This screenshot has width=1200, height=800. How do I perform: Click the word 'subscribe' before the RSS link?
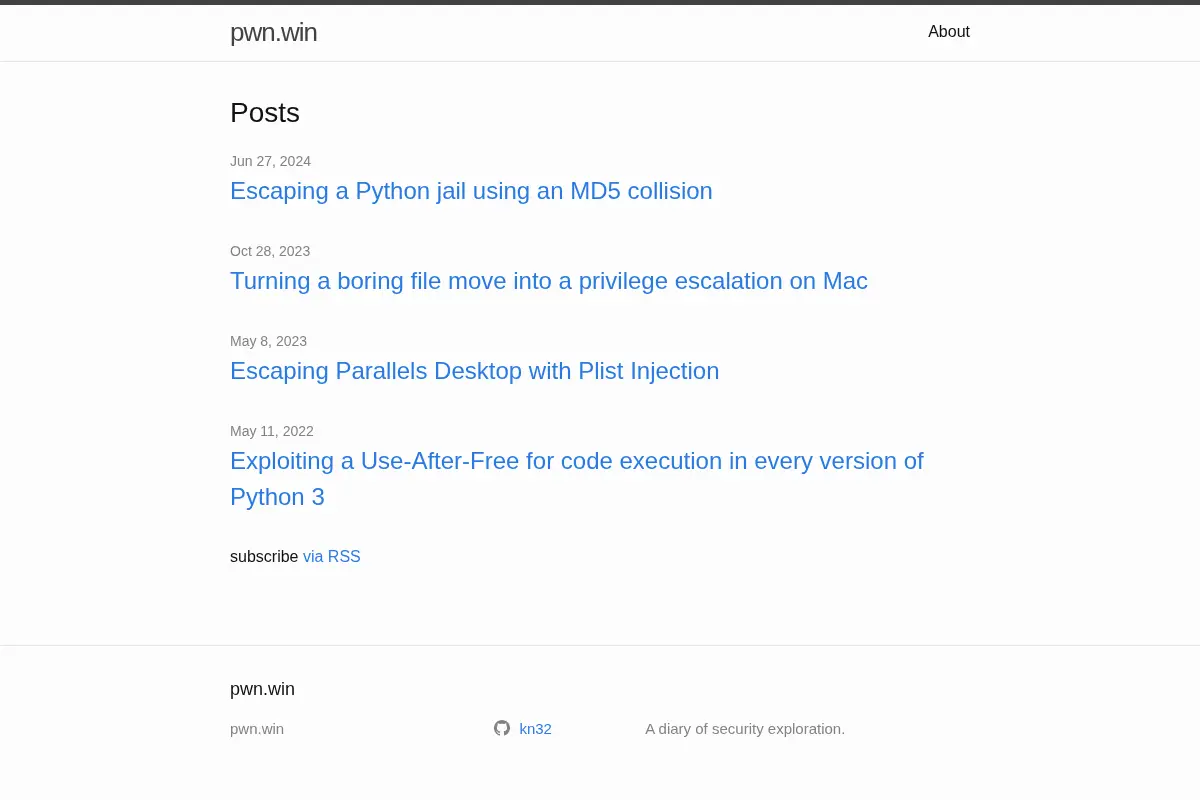click(264, 557)
